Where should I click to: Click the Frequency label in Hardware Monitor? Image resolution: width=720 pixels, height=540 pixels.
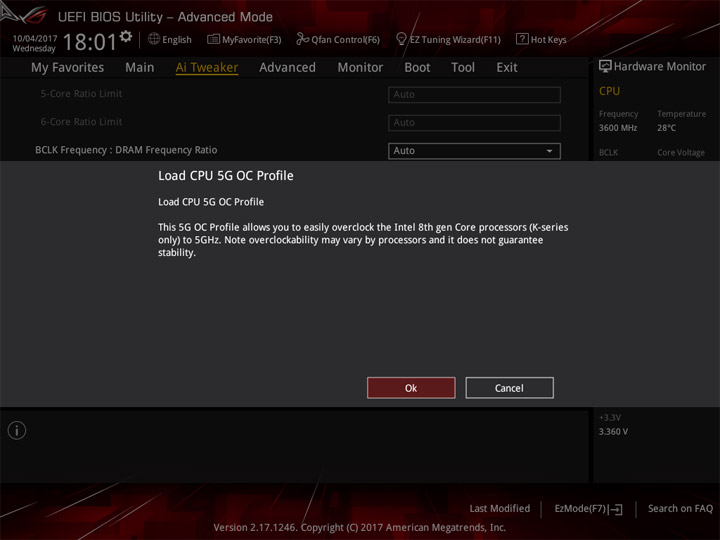tap(618, 113)
